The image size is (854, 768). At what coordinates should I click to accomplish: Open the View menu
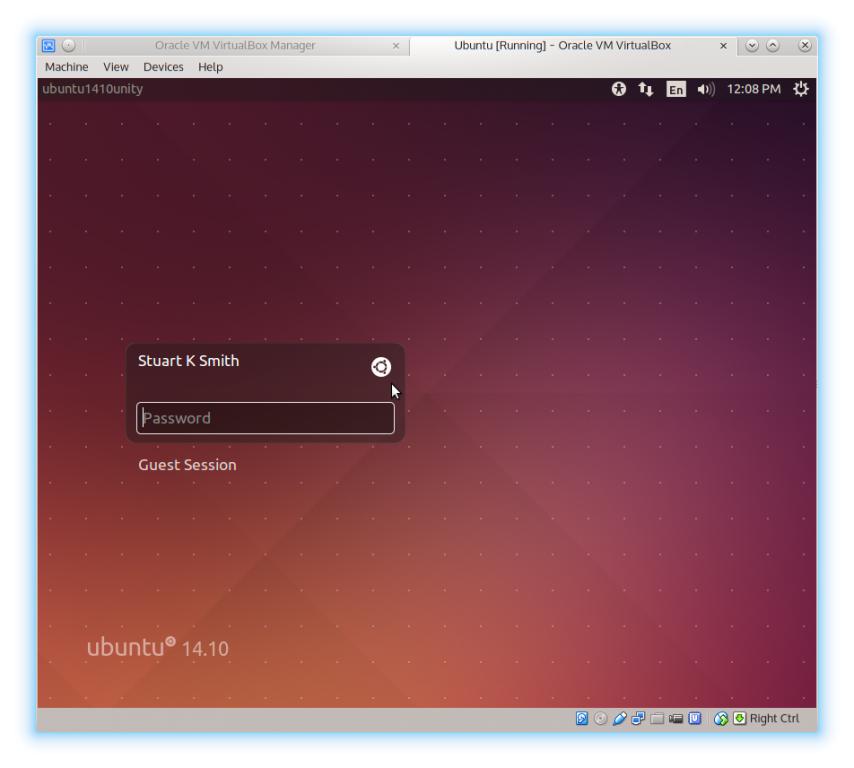(116, 67)
